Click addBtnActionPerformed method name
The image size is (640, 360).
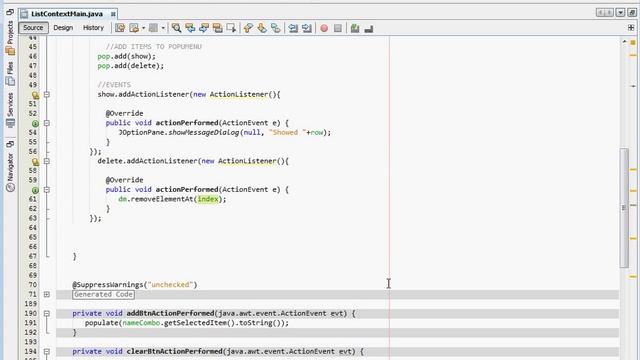[x=170, y=313]
